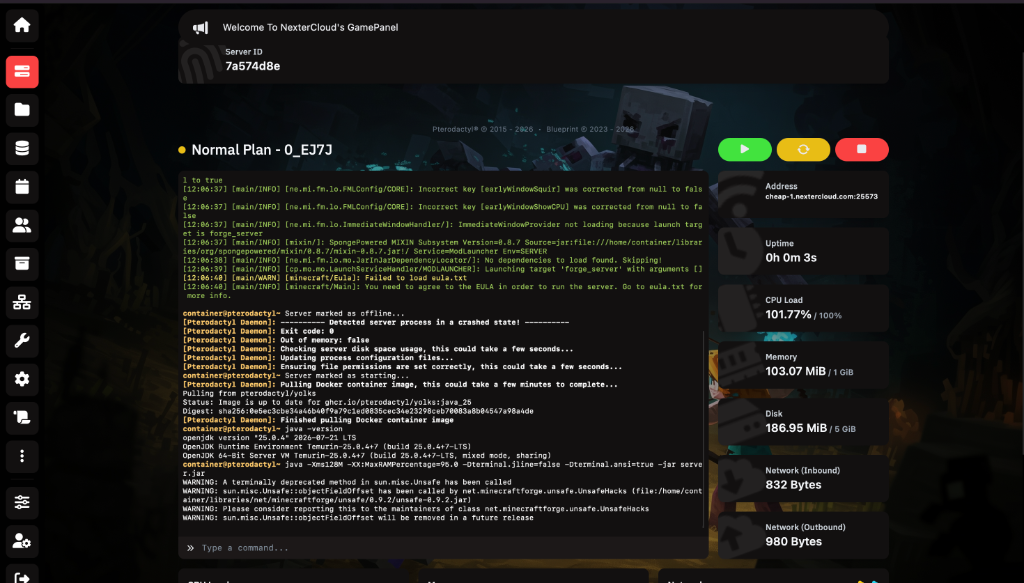Click the Exit code: 0 daemon line
The width and height of the screenshot is (1024, 583).
259,331
